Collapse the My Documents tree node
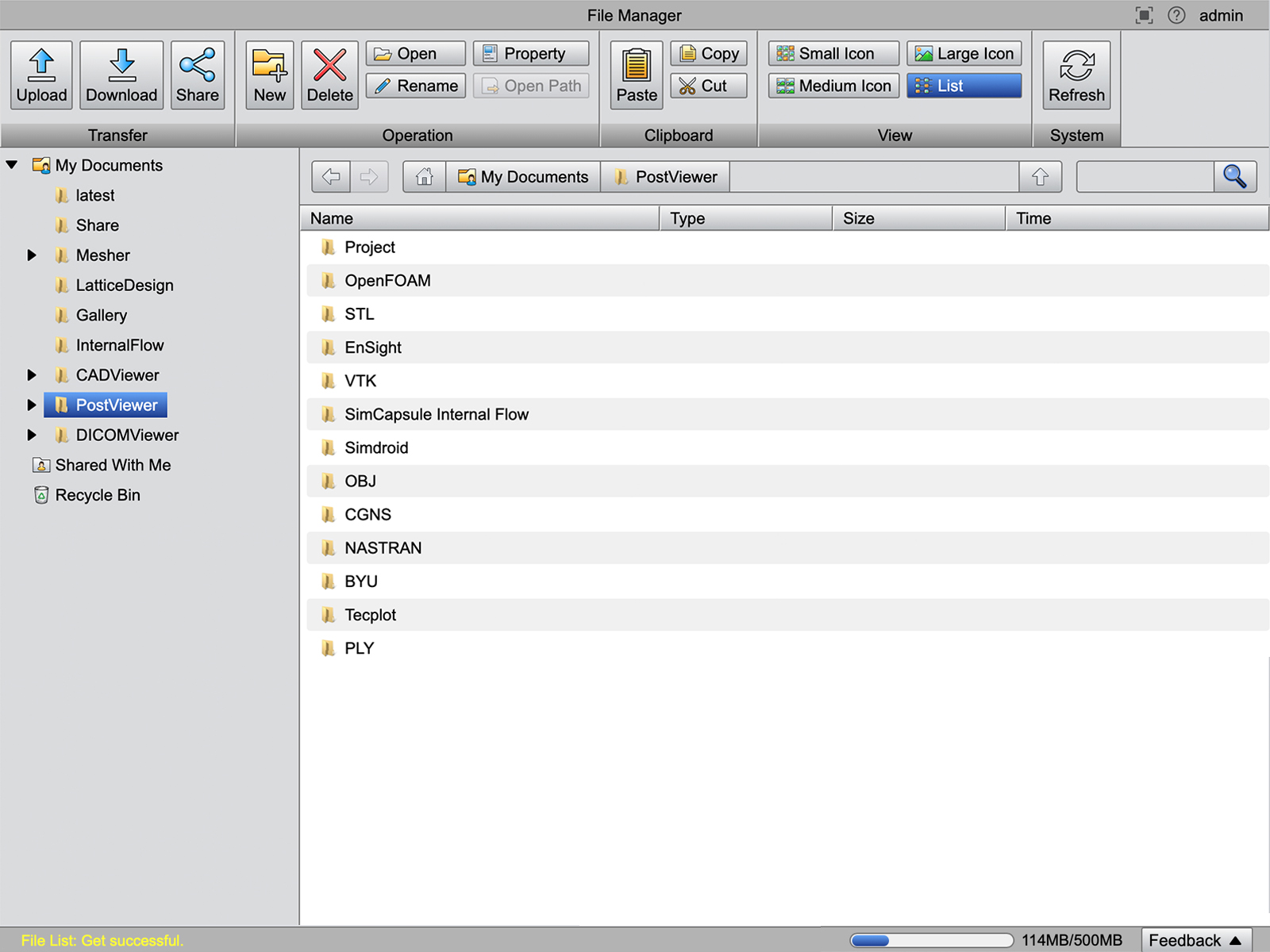Screen dimensions: 1270x952 [x=12, y=165]
